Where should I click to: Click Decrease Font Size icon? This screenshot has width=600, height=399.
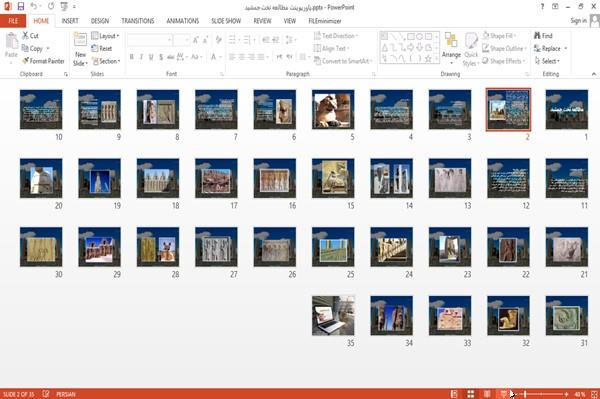pyautogui.click(x=205, y=40)
